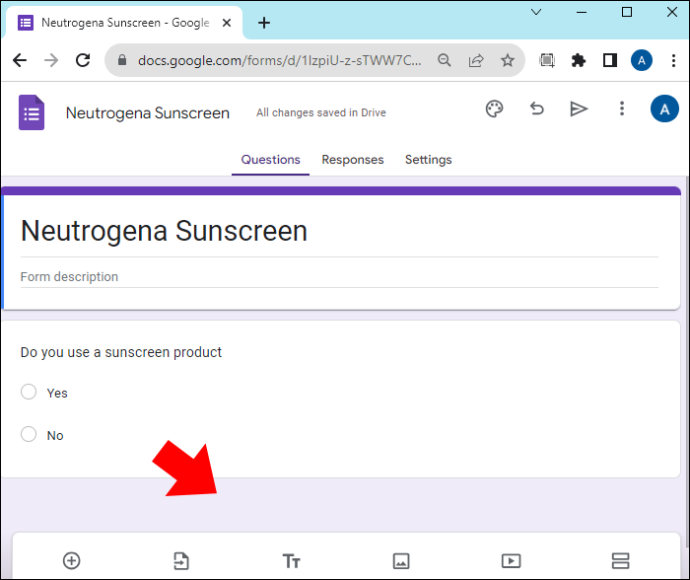Open the tab search chevron dropdown
690x580 pixels.
[x=536, y=12]
